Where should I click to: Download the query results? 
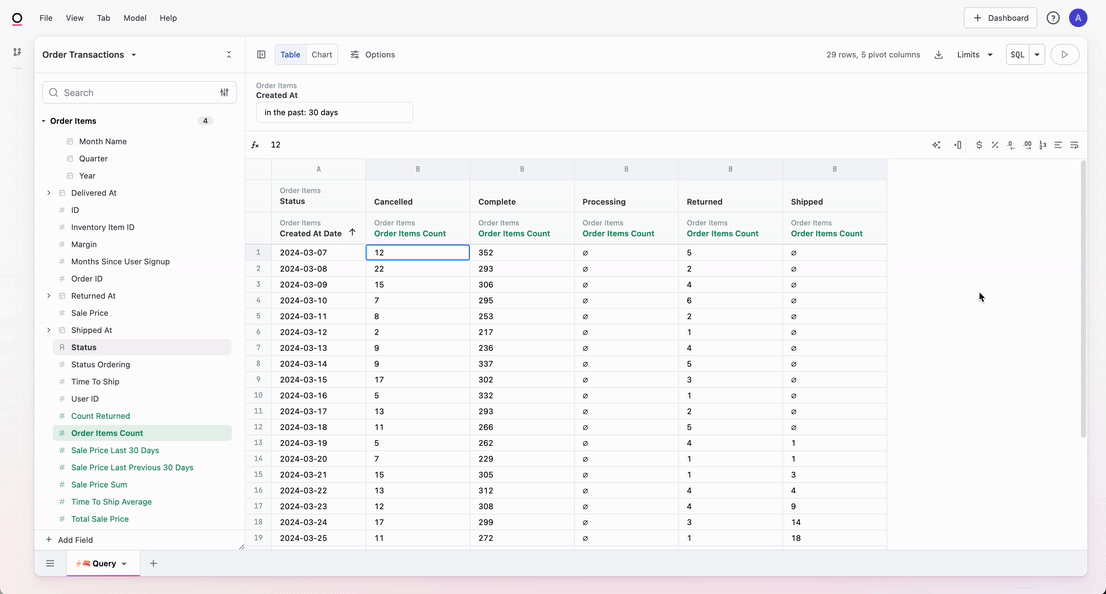pos(938,55)
